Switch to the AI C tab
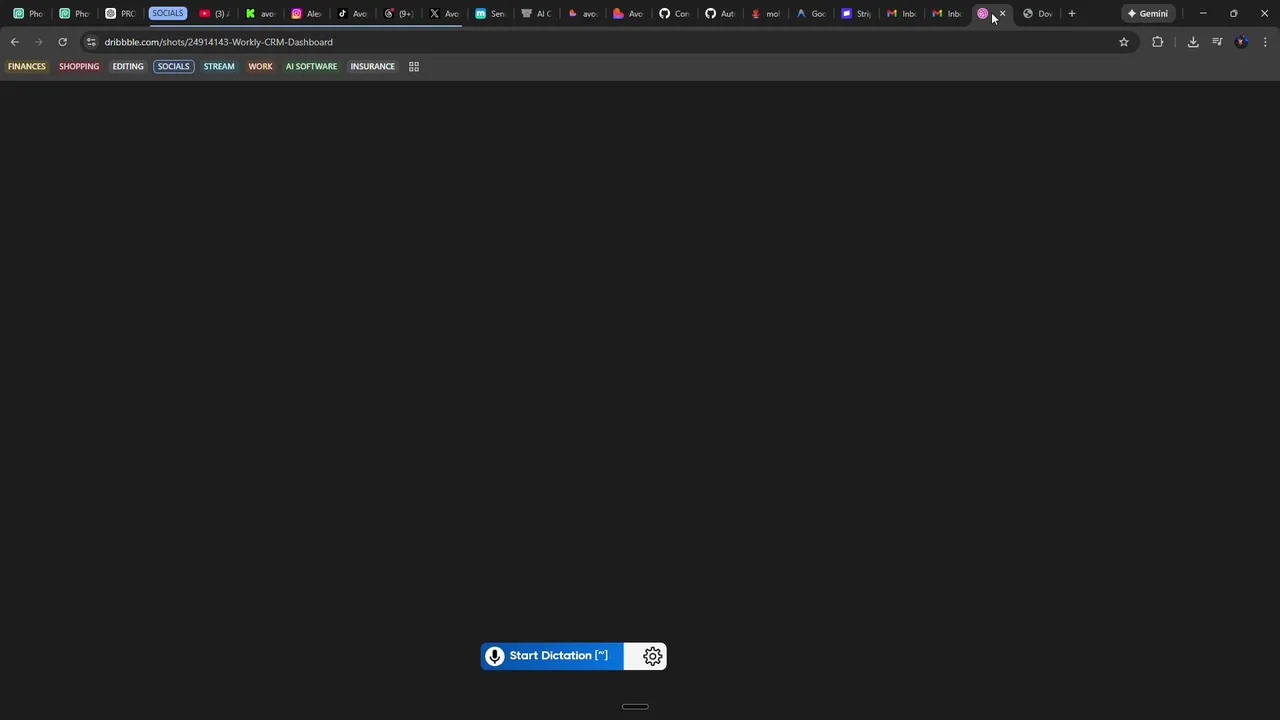Image resolution: width=1280 pixels, height=720 pixels. click(535, 13)
